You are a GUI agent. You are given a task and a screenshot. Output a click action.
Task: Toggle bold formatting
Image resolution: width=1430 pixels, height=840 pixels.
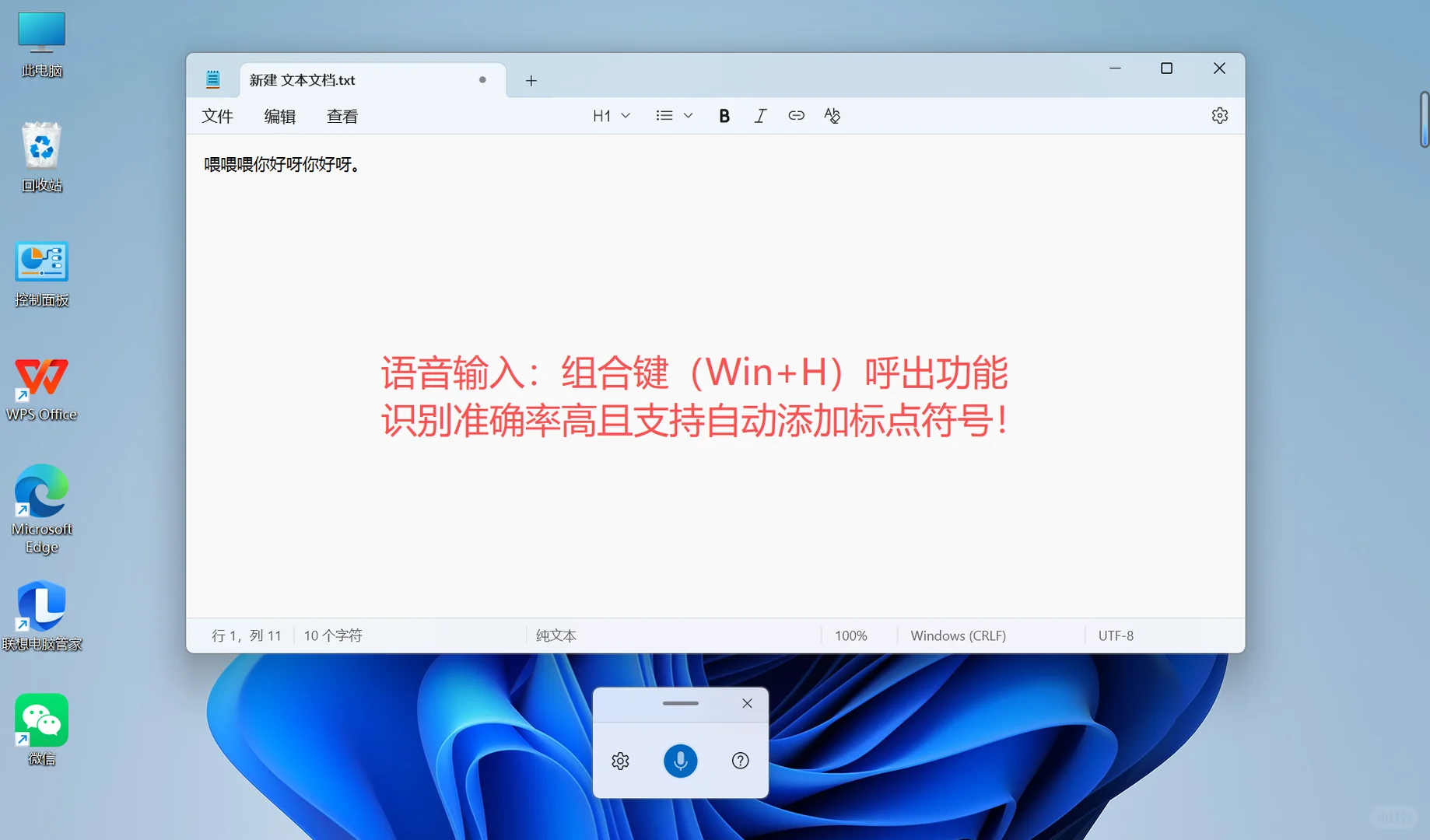click(x=724, y=115)
